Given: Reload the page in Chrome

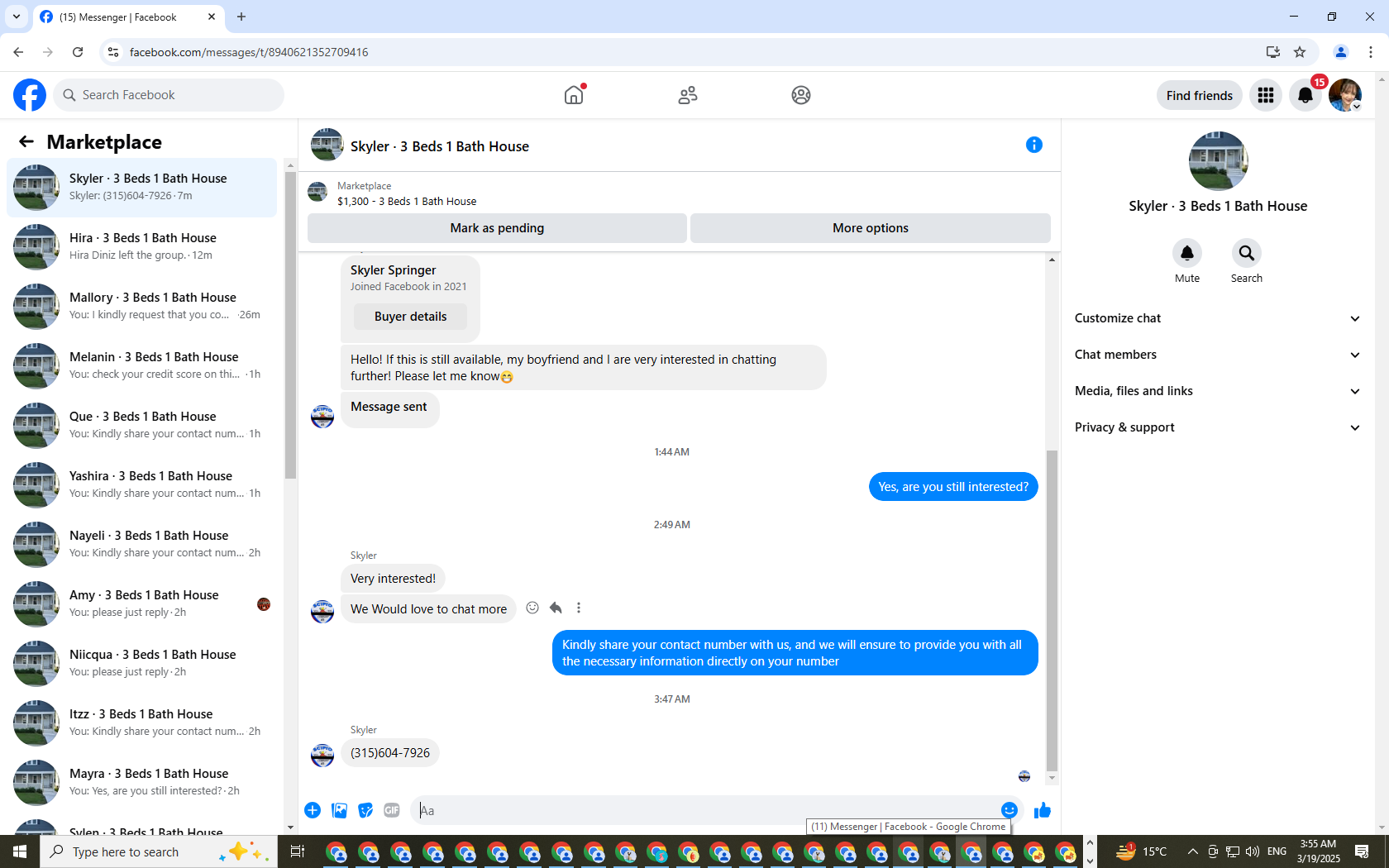Looking at the screenshot, I should pos(78,52).
